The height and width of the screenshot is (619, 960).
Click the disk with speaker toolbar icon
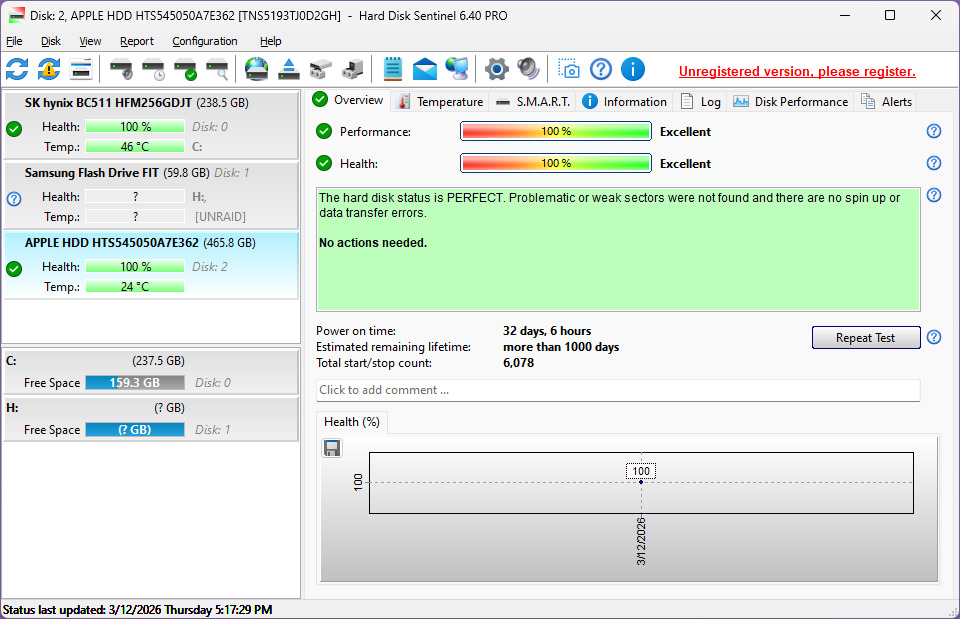click(121, 69)
